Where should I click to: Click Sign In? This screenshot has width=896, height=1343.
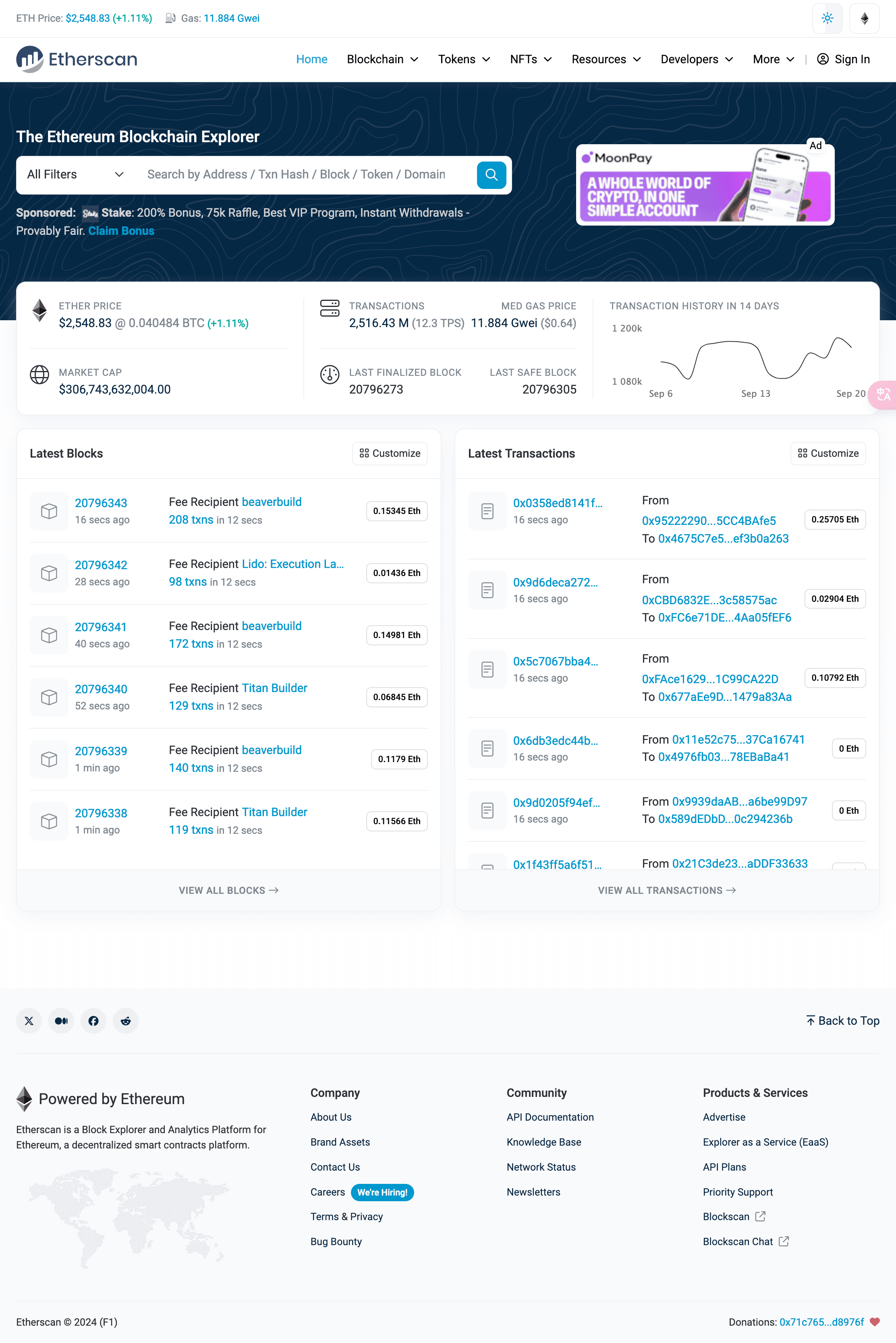pos(844,59)
